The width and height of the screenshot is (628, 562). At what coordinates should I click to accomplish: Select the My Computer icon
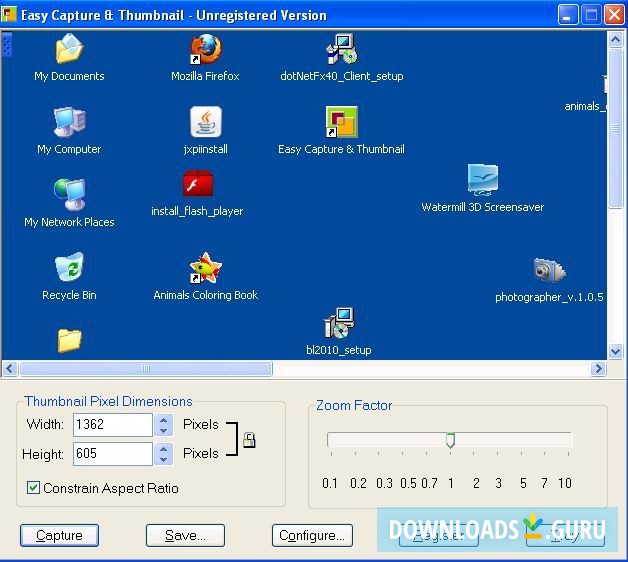(x=69, y=122)
